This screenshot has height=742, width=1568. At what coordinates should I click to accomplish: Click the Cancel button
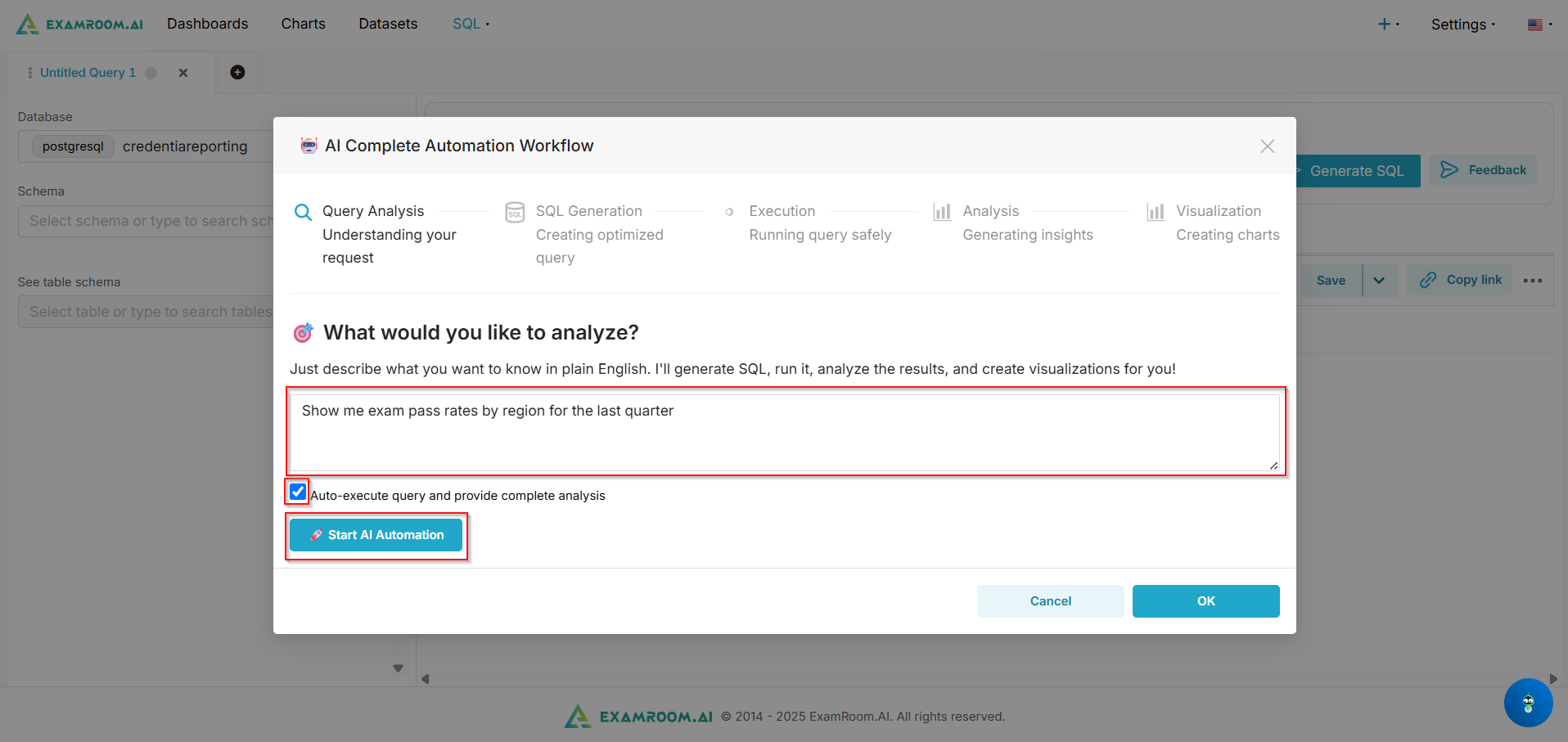pyautogui.click(x=1050, y=601)
